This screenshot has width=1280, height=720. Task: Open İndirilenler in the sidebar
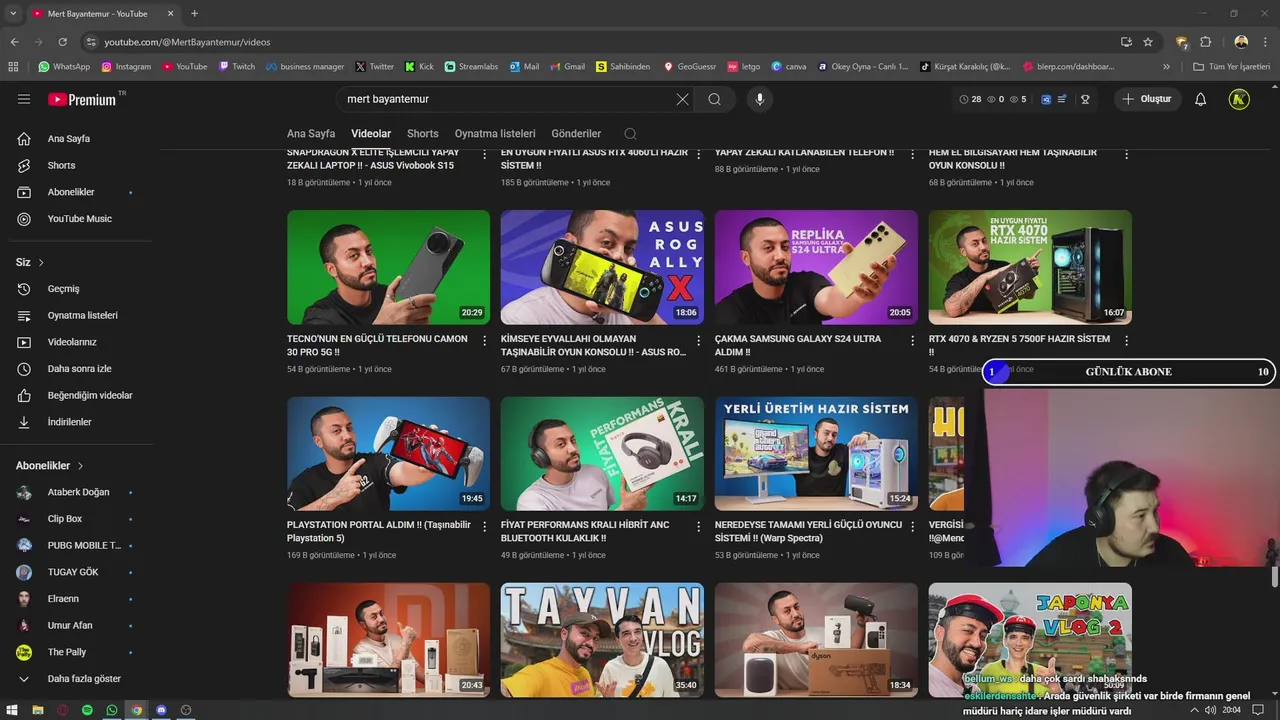coord(68,422)
